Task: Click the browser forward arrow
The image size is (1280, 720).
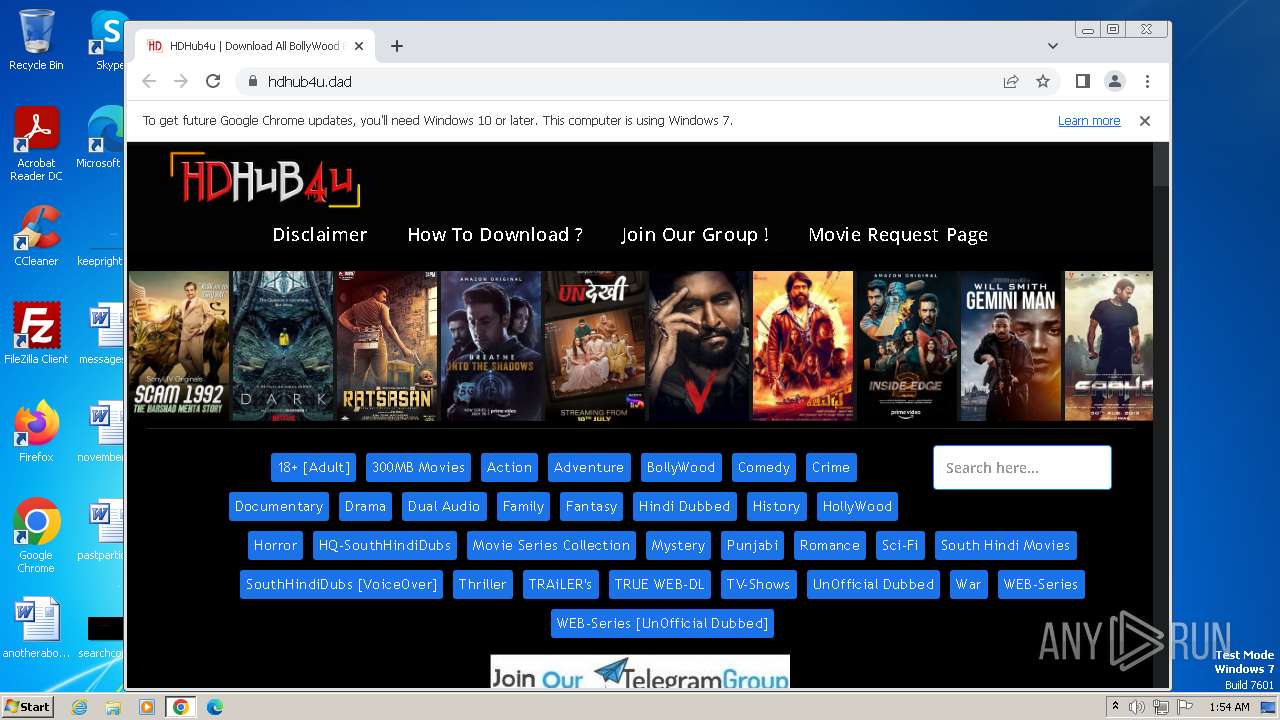Action: click(x=181, y=81)
